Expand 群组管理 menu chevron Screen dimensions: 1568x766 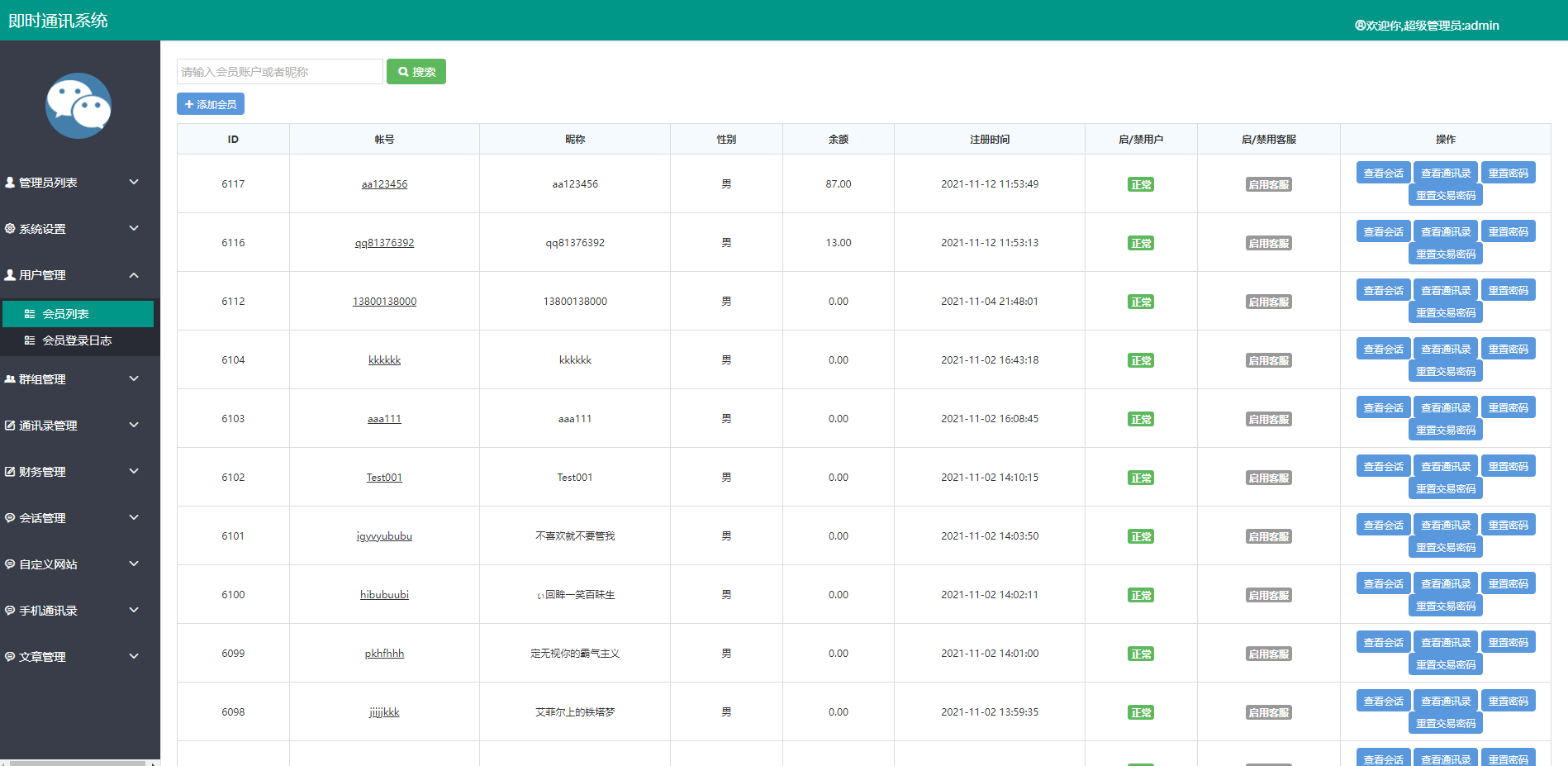[x=134, y=378]
